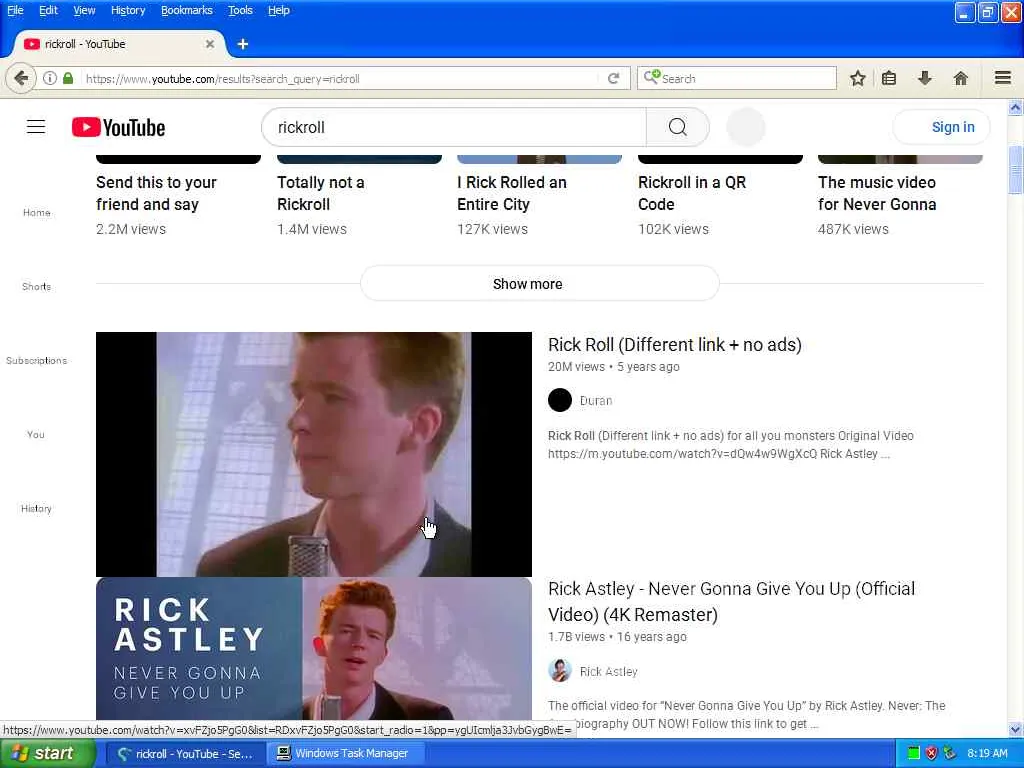Click the taskbar clock showing 8:19 AM
This screenshot has height=768, width=1024.
point(987,753)
